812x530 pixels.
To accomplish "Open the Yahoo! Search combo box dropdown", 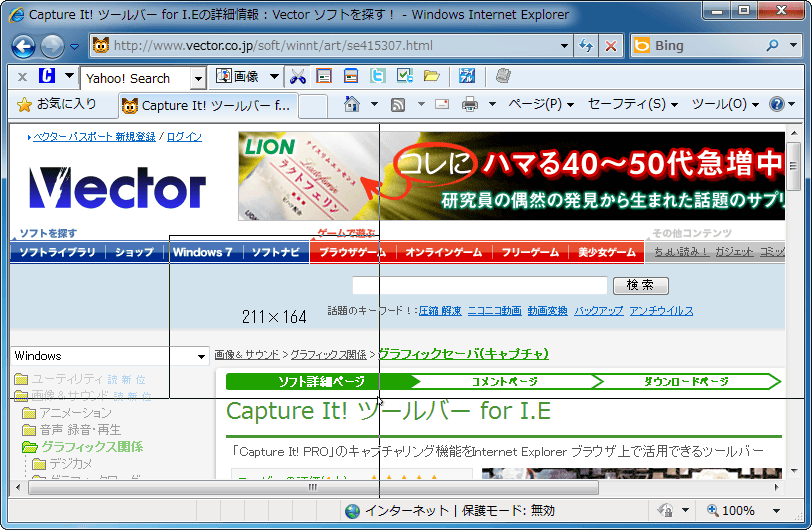I will [198, 79].
